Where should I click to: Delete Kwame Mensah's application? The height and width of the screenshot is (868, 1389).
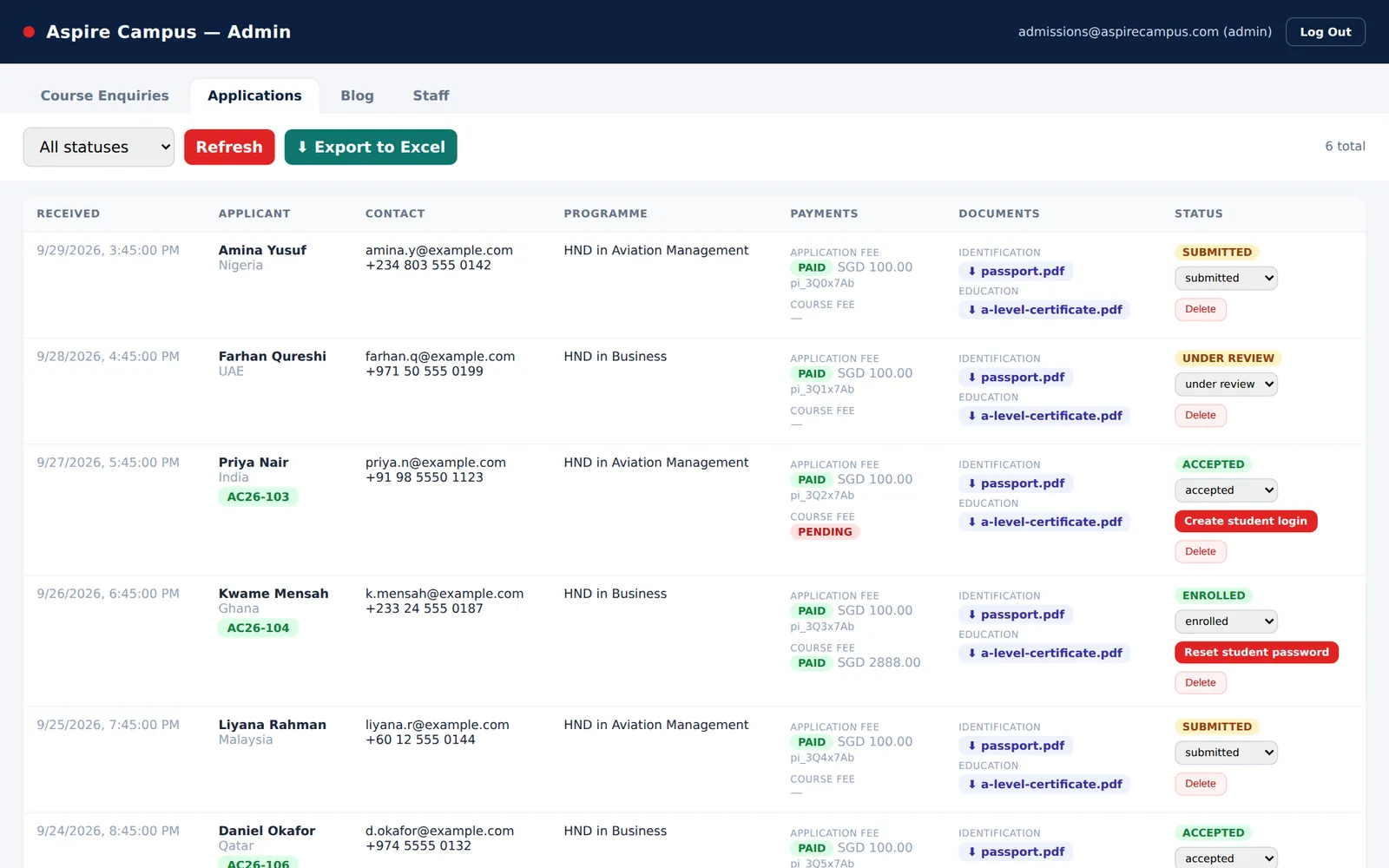[x=1201, y=682]
